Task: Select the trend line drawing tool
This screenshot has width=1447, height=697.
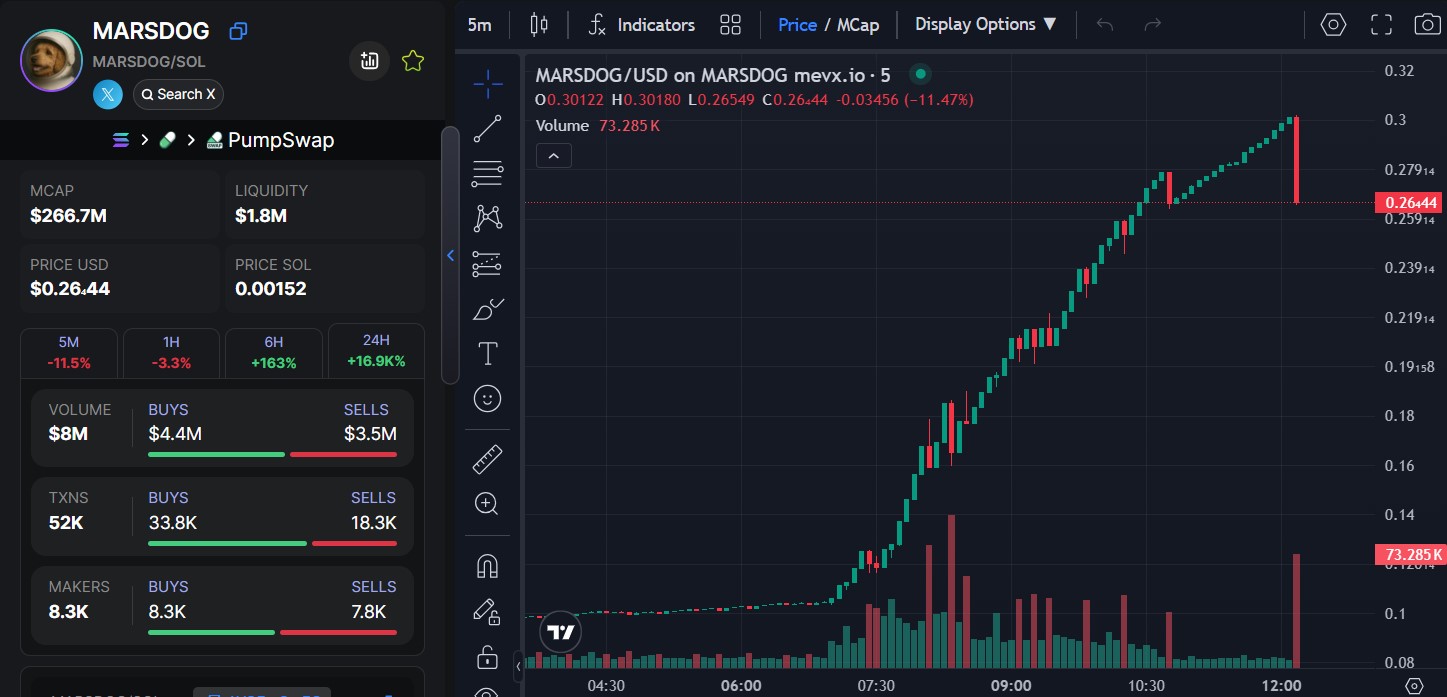Action: 487,128
